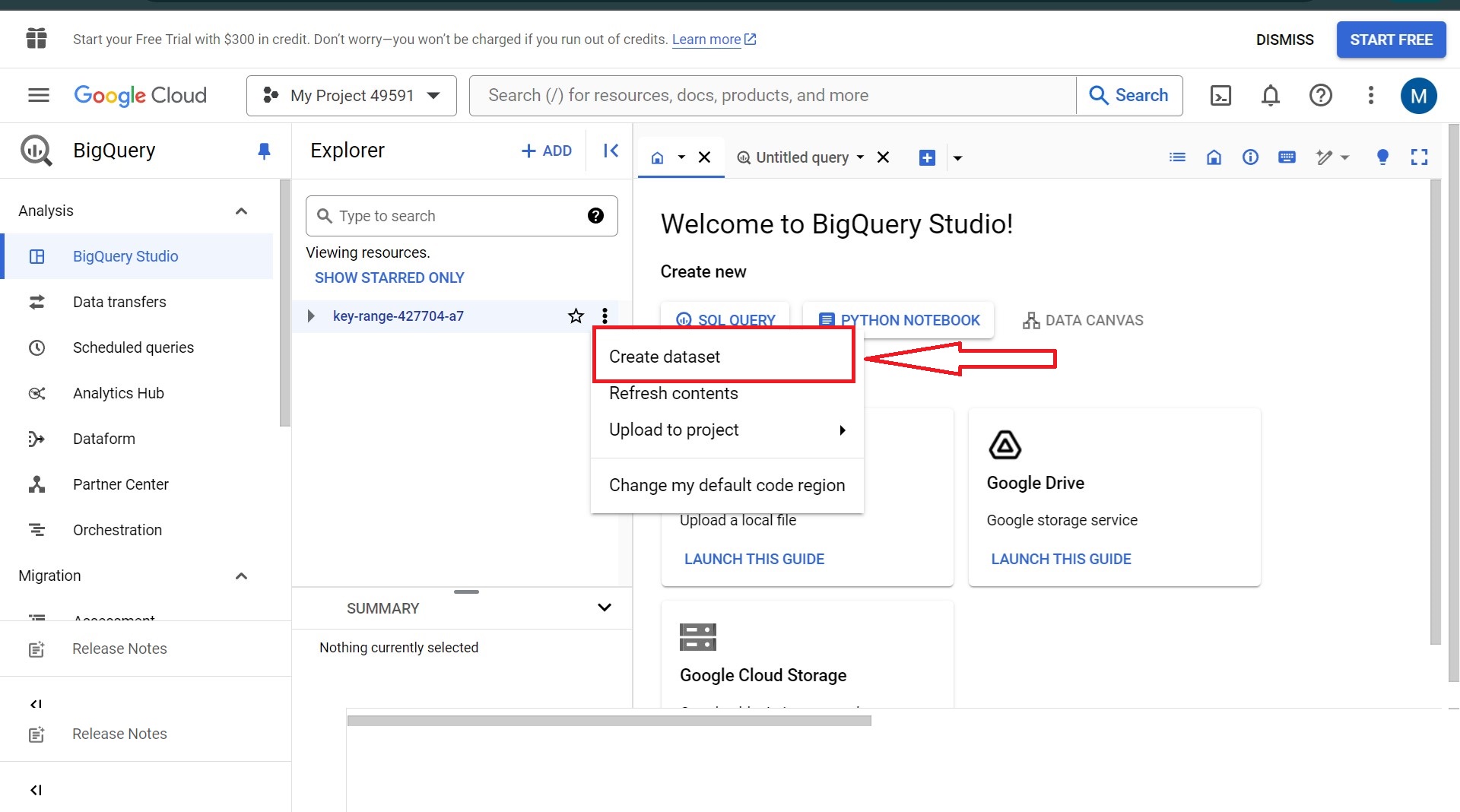Open the My Project 49591 selector
This screenshot has width=1460, height=812.
[x=351, y=96]
